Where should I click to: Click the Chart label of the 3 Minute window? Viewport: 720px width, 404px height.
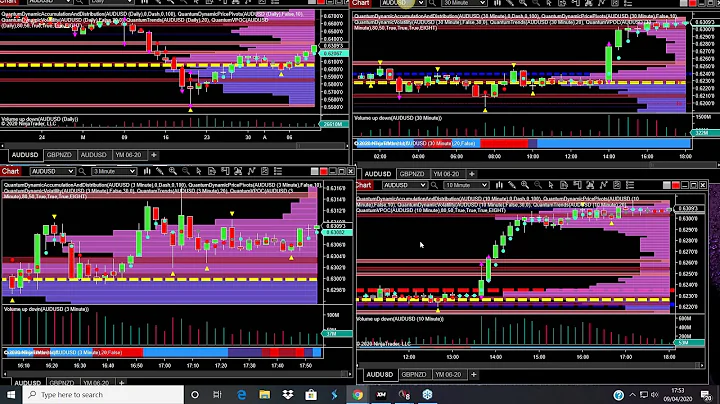(x=11, y=171)
